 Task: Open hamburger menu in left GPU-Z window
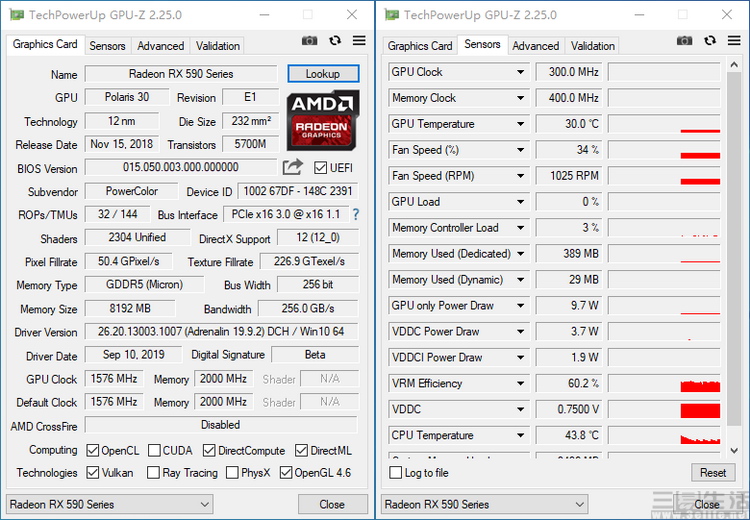point(359,41)
